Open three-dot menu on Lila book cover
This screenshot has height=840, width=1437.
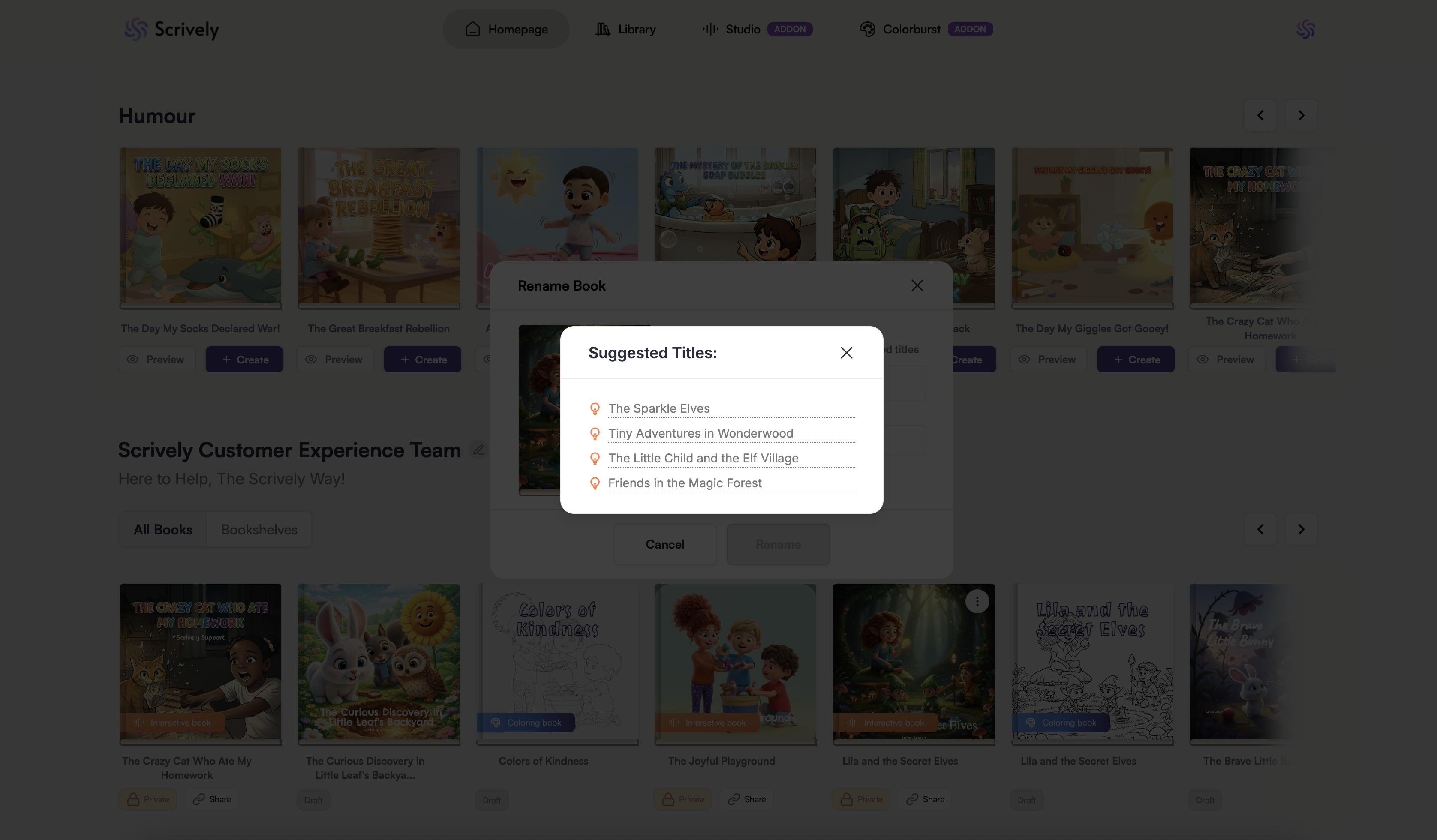pos(977,601)
